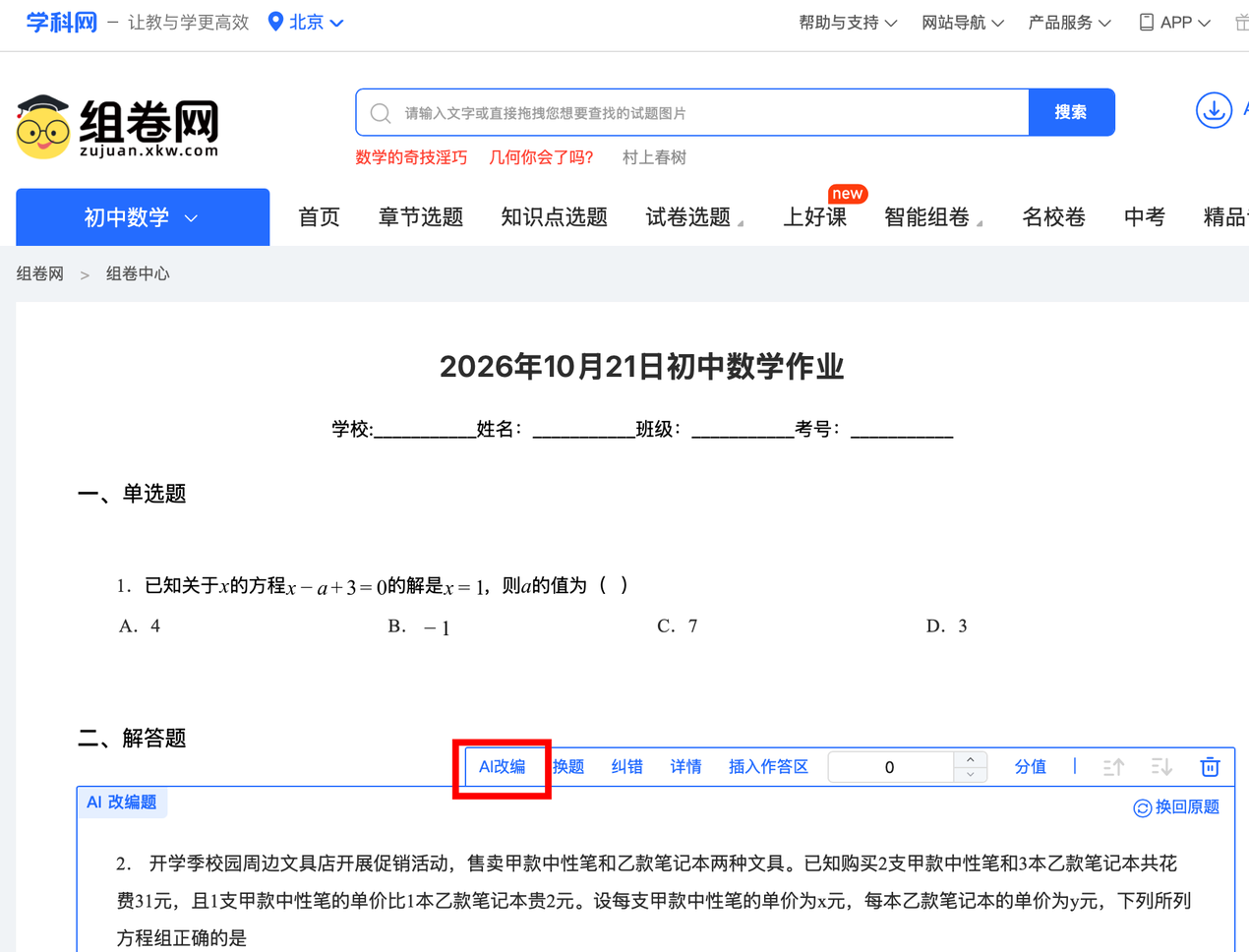Select option C. 7
The image size is (1249, 952).
click(x=678, y=626)
